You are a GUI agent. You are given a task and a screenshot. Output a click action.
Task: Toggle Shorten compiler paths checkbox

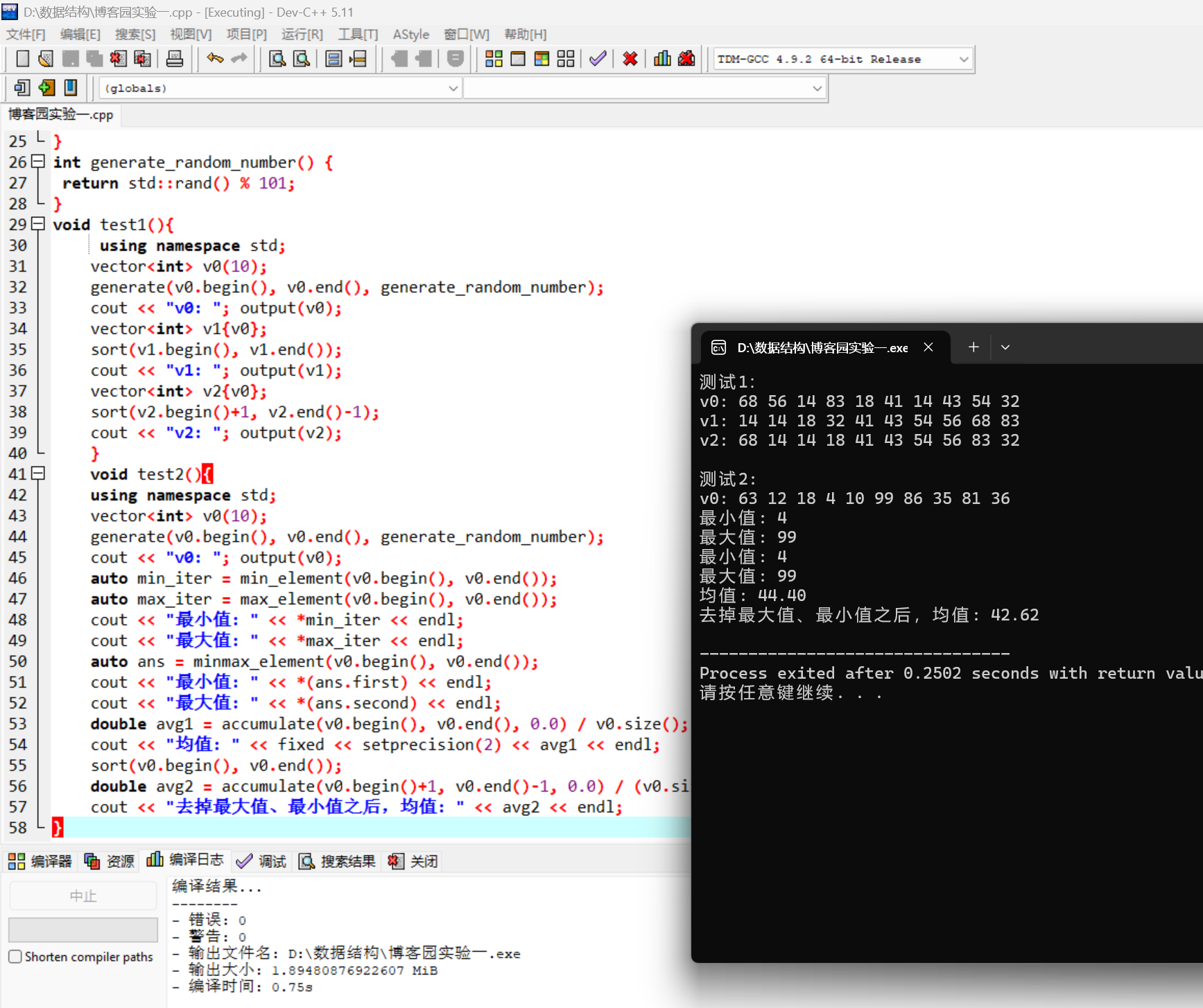click(15, 957)
